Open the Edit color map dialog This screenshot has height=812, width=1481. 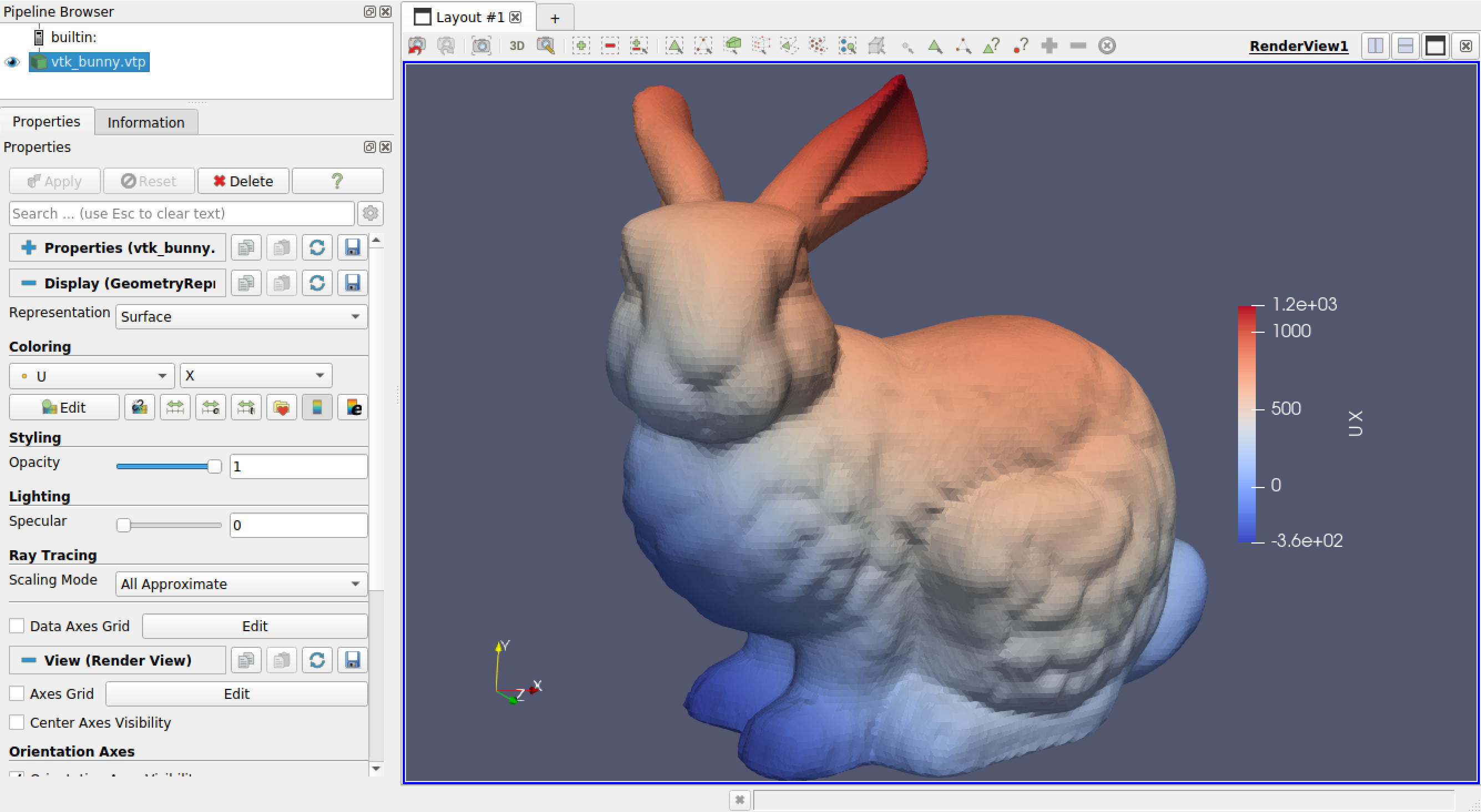coord(64,407)
